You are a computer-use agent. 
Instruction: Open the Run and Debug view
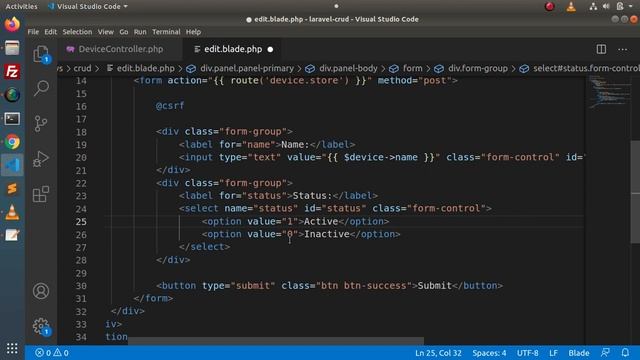click(x=41, y=159)
